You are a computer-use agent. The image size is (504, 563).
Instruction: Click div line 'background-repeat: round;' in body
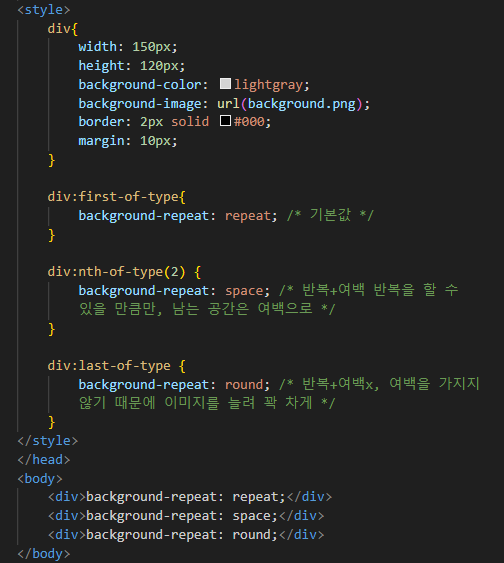point(186,535)
